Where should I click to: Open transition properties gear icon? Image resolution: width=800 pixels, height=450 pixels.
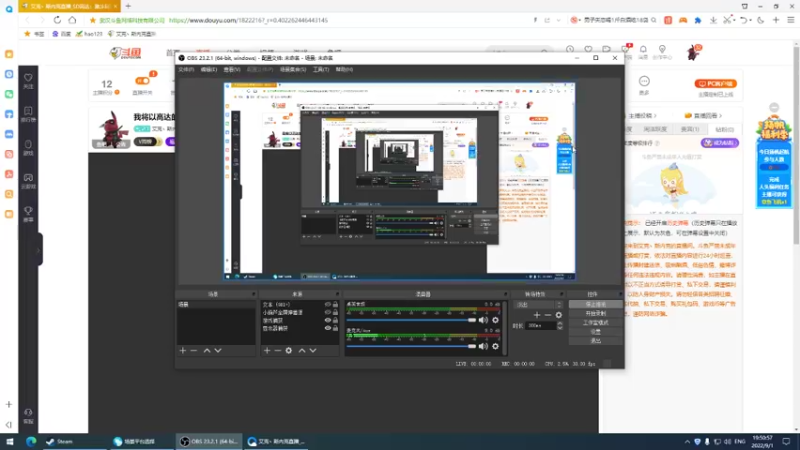coord(559,315)
